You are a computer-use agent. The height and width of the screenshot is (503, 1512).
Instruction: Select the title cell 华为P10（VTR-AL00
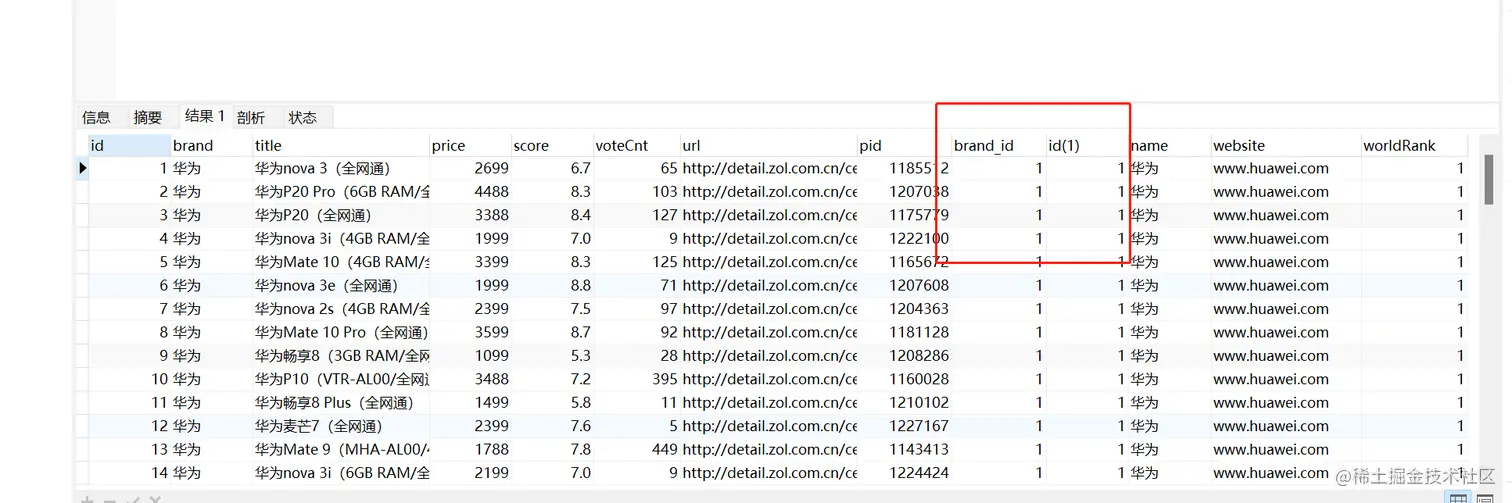click(341, 379)
